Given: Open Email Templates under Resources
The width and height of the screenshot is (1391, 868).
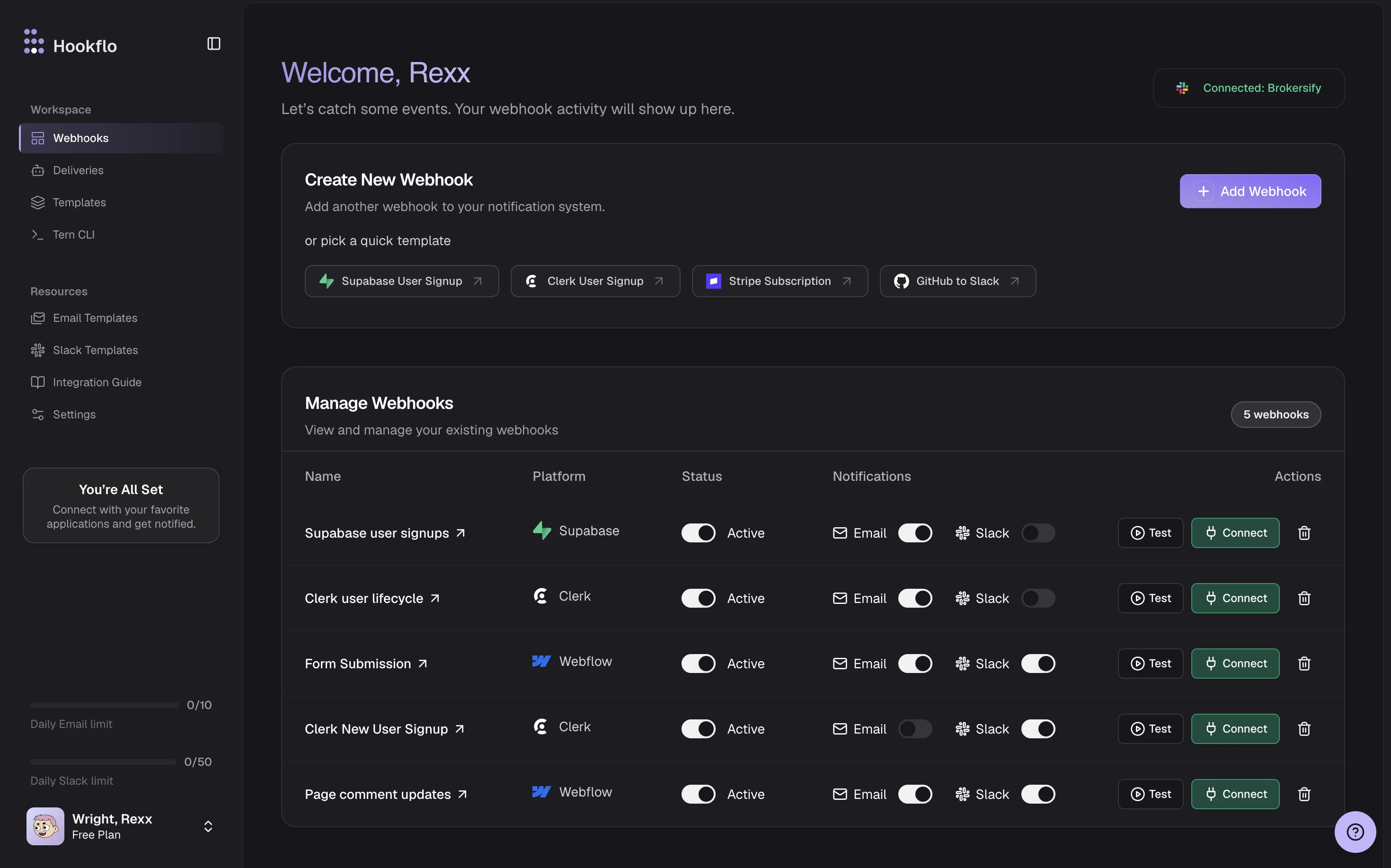Looking at the screenshot, I should pyautogui.click(x=121, y=318).
